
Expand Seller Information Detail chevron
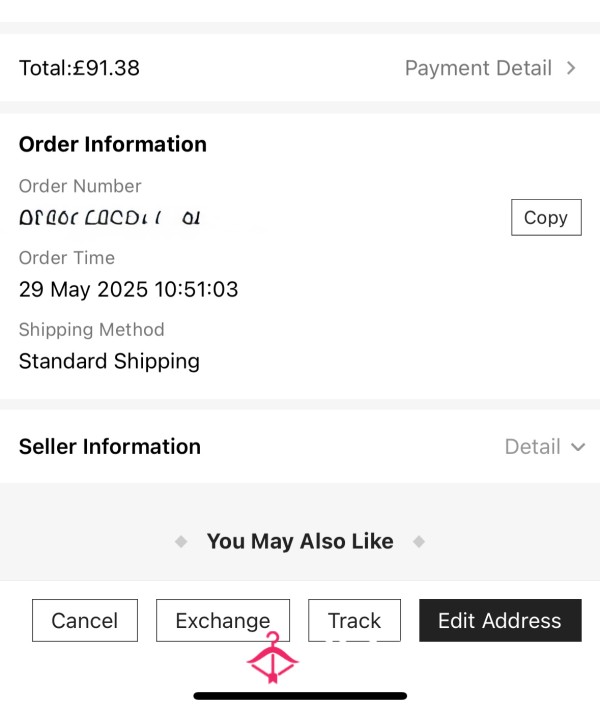click(578, 447)
